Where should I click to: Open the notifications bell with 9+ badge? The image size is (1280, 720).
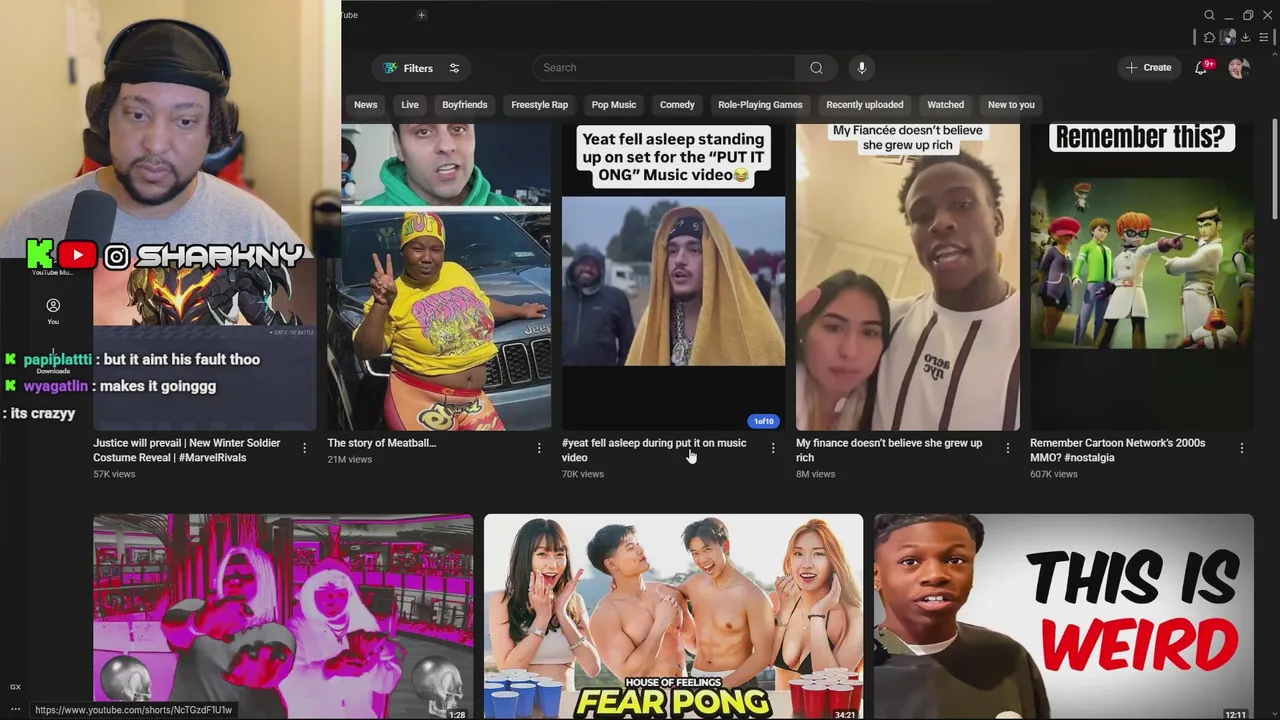pyautogui.click(x=1201, y=68)
